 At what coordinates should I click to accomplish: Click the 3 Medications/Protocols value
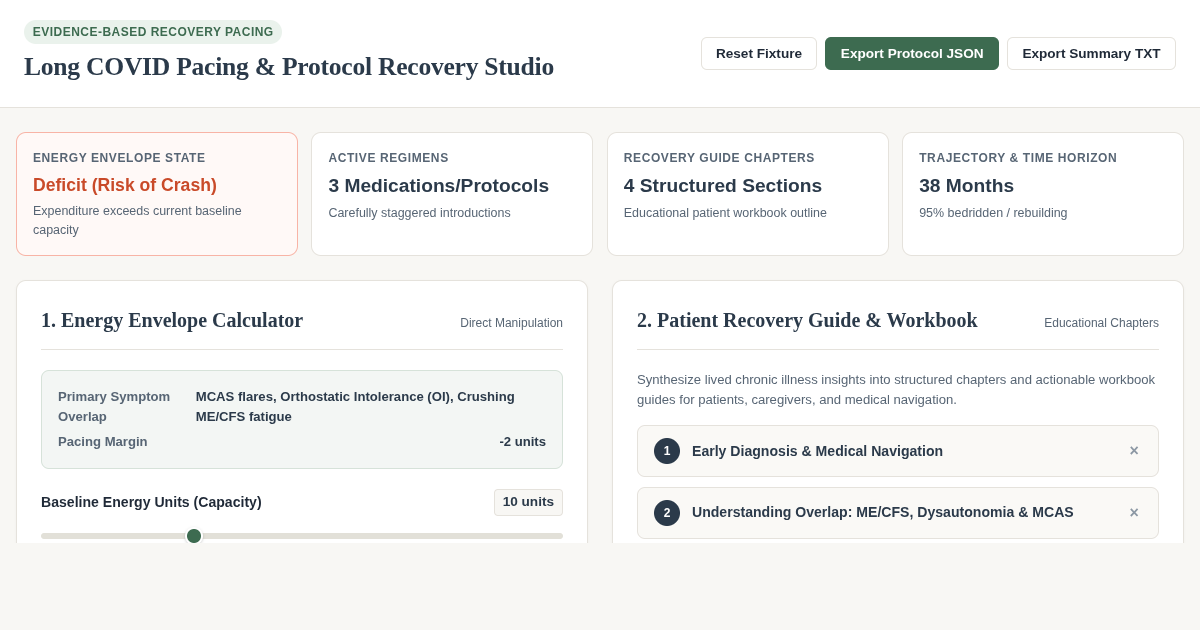tap(439, 186)
